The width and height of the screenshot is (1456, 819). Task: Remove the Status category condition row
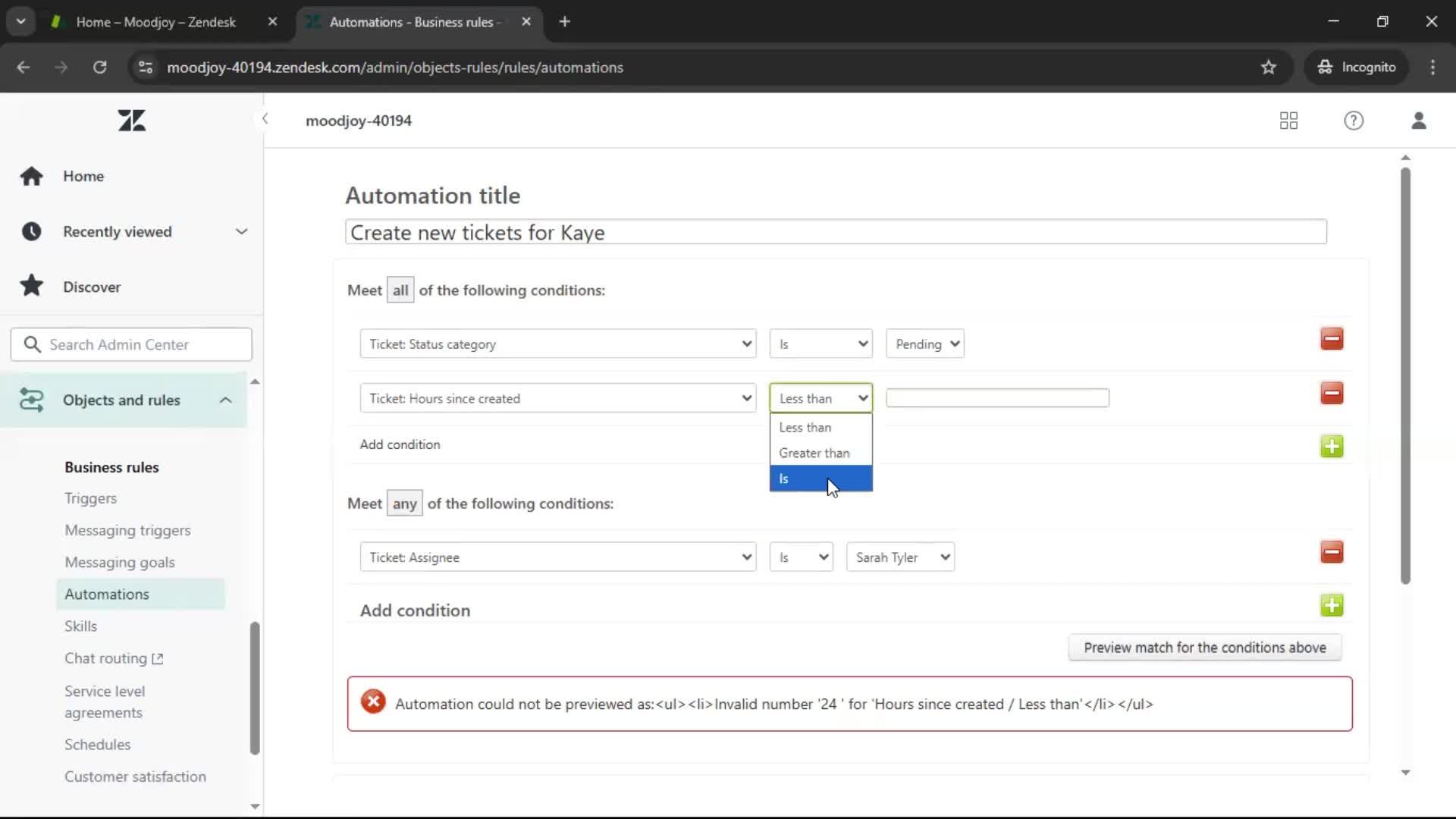tap(1332, 339)
